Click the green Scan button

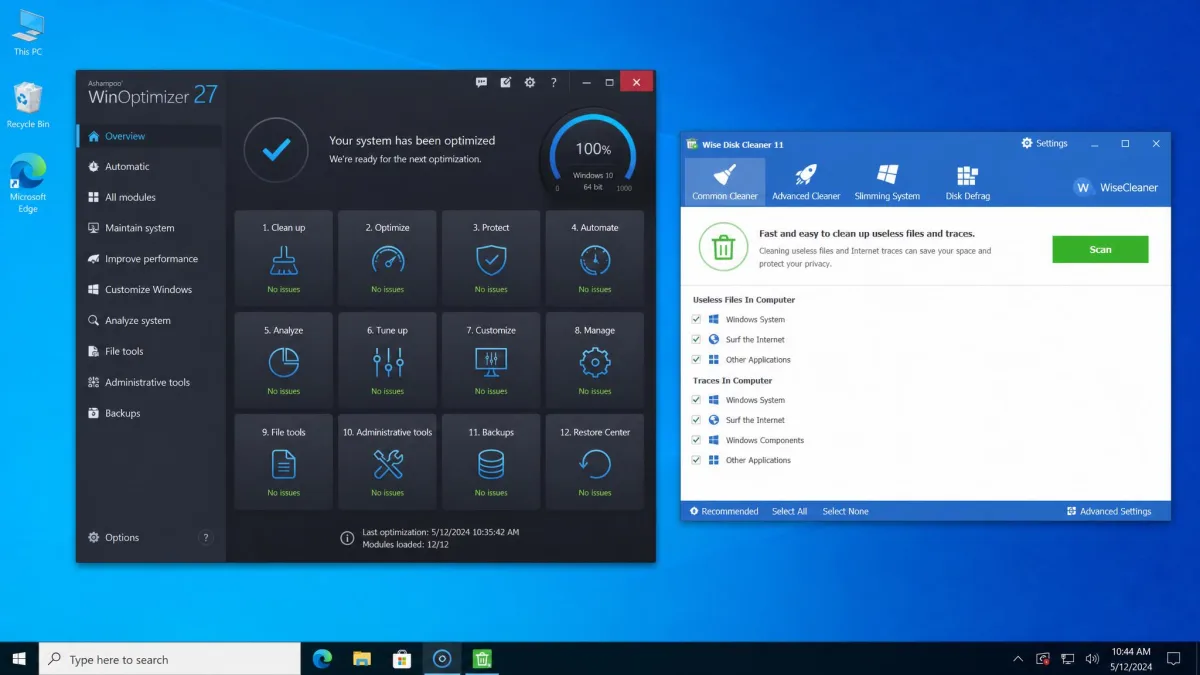coord(1100,249)
